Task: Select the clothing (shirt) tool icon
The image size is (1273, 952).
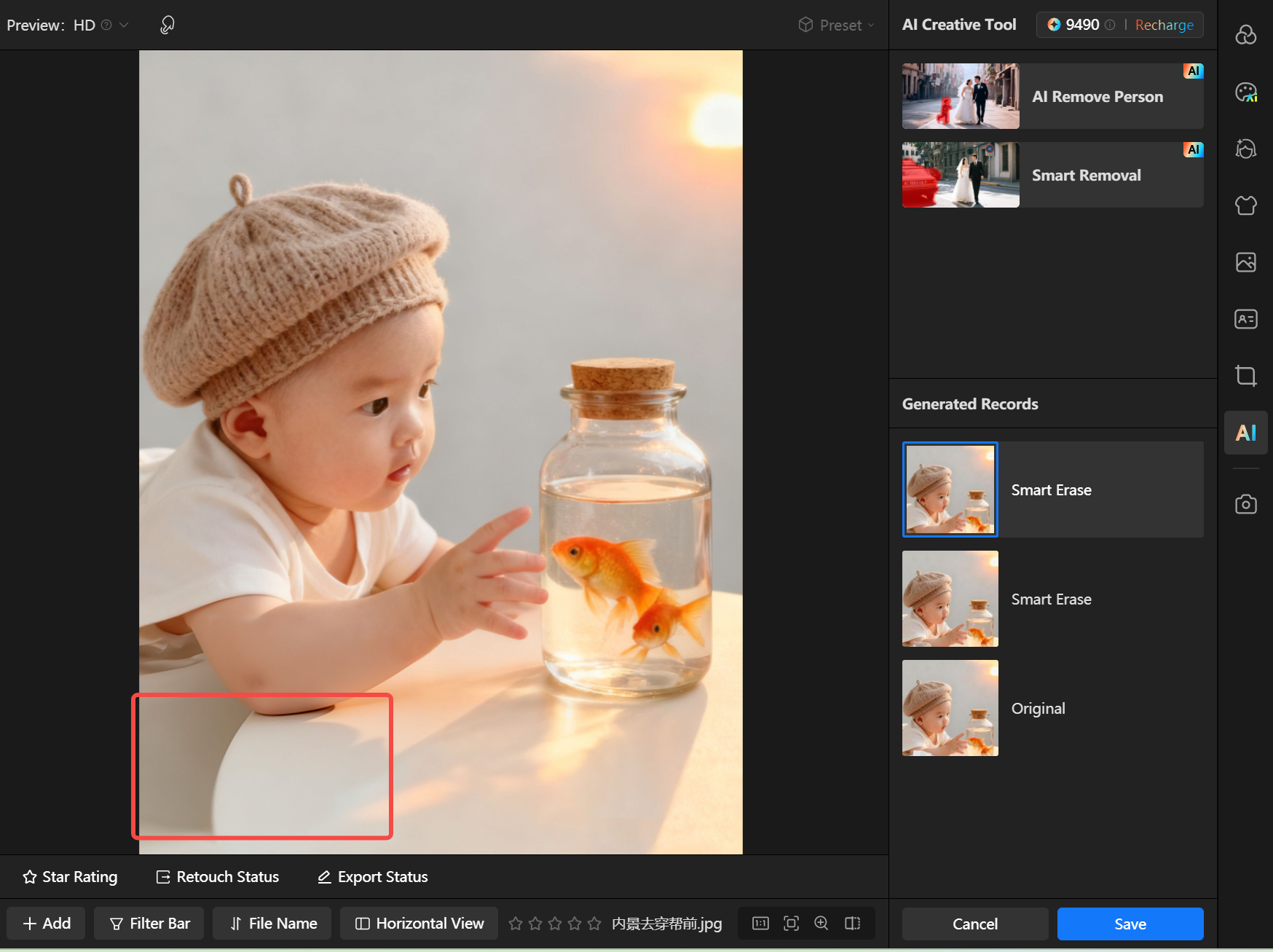Action: [1245, 205]
